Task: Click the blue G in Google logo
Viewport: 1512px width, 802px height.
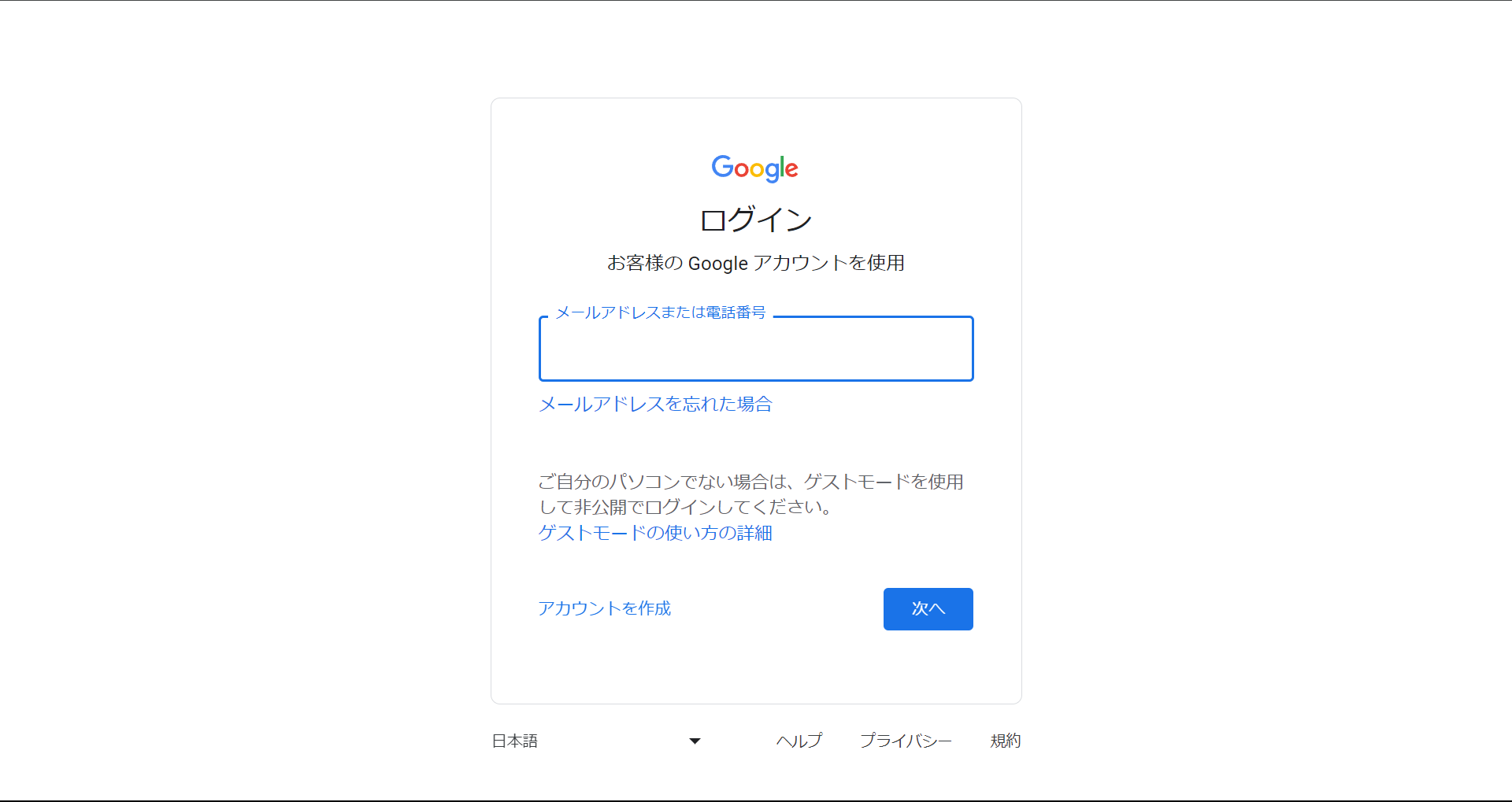Action: pyautogui.click(x=722, y=166)
